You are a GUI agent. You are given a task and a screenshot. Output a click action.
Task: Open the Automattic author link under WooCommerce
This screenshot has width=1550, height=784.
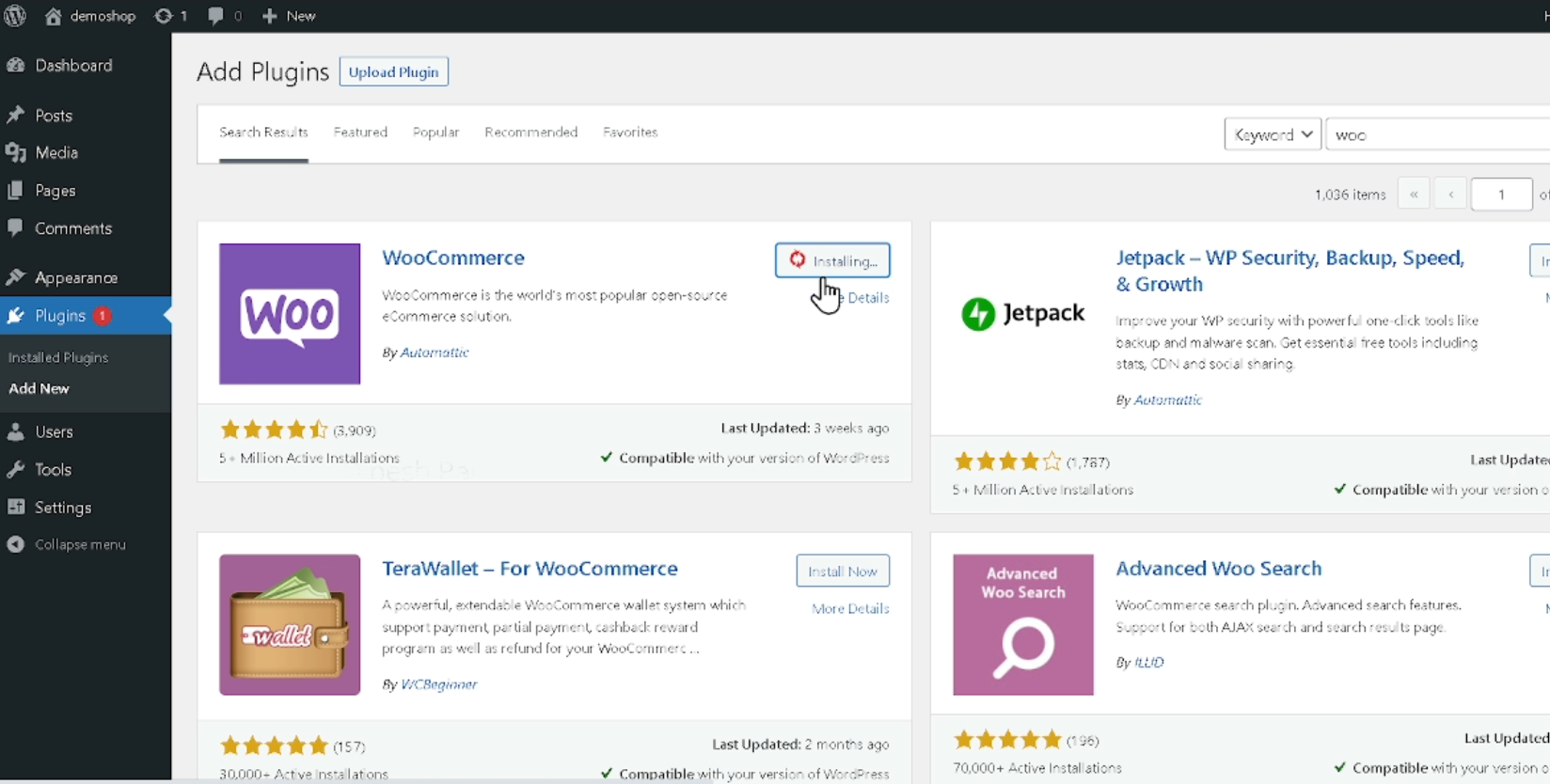435,353
